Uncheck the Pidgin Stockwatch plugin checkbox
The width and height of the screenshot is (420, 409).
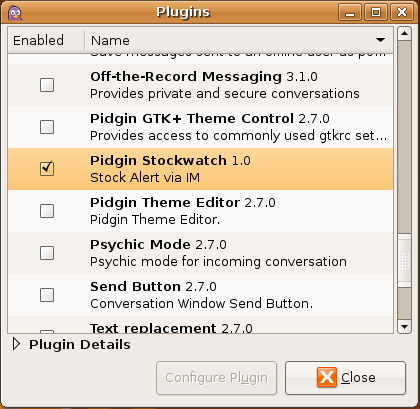click(47, 169)
